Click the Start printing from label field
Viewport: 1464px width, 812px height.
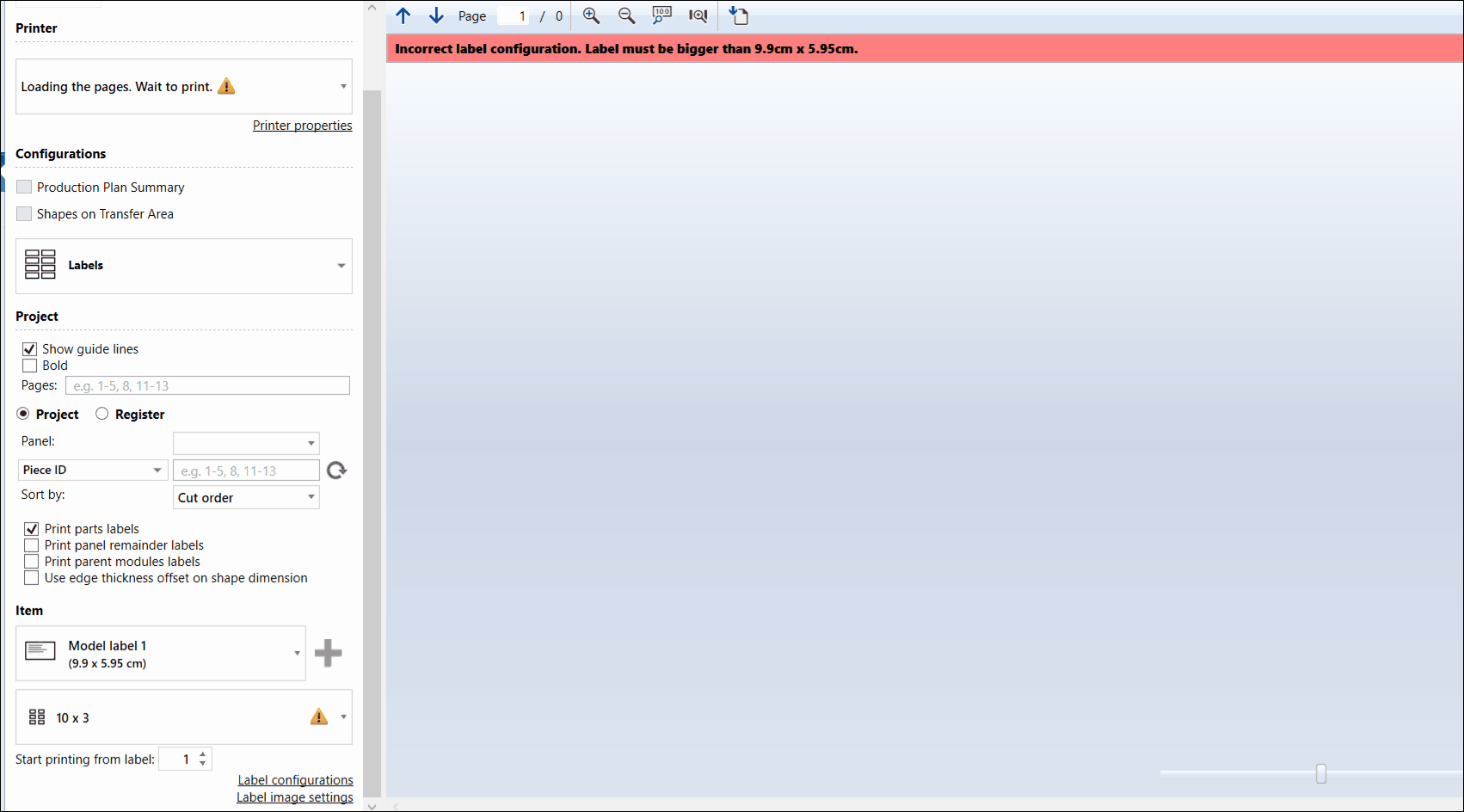click(178, 759)
